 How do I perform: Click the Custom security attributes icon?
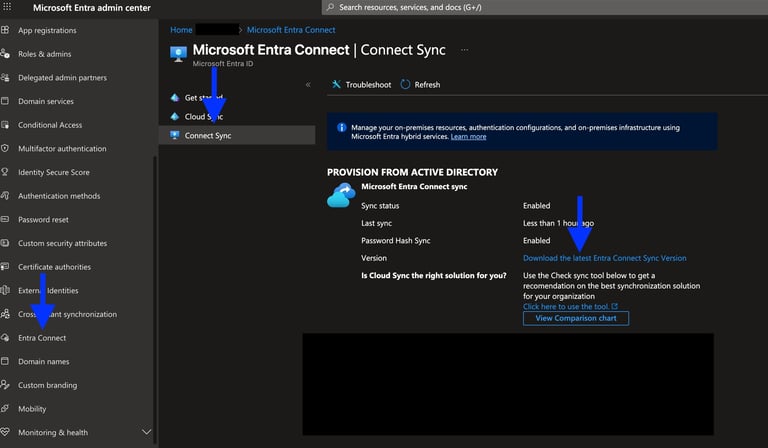(5, 243)
